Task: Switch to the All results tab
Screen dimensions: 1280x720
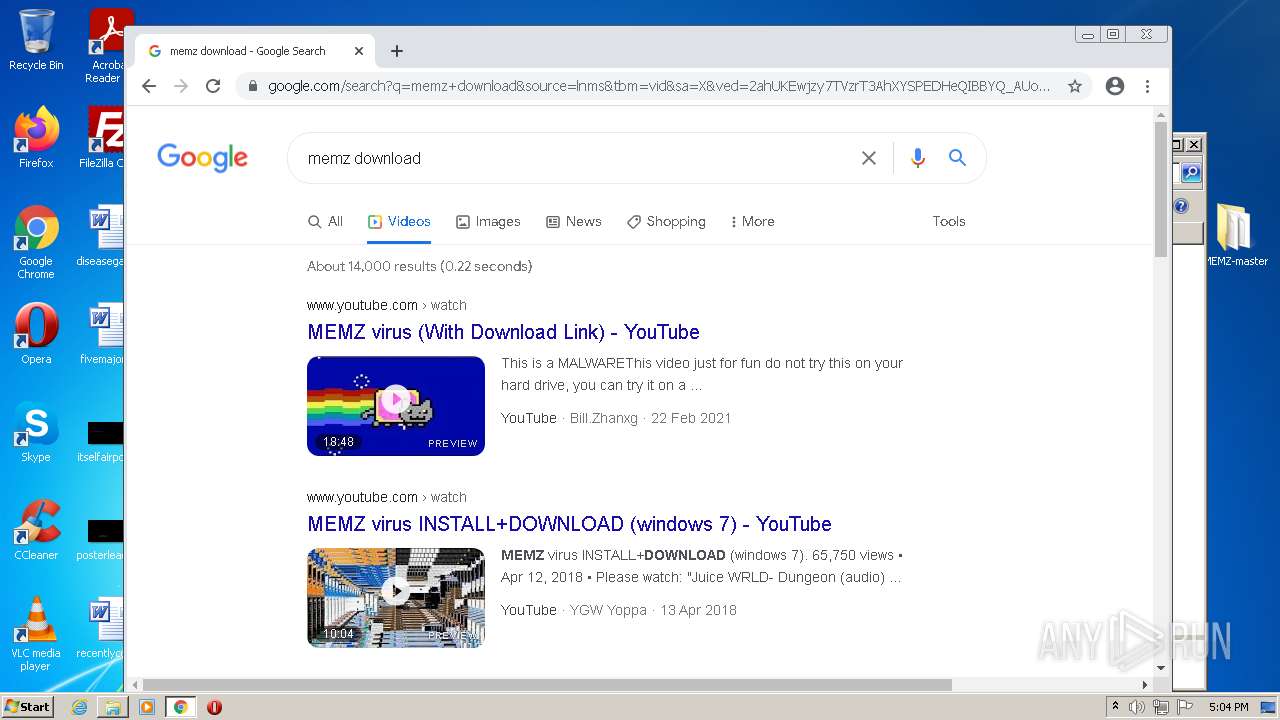Action: coord(325,222)
